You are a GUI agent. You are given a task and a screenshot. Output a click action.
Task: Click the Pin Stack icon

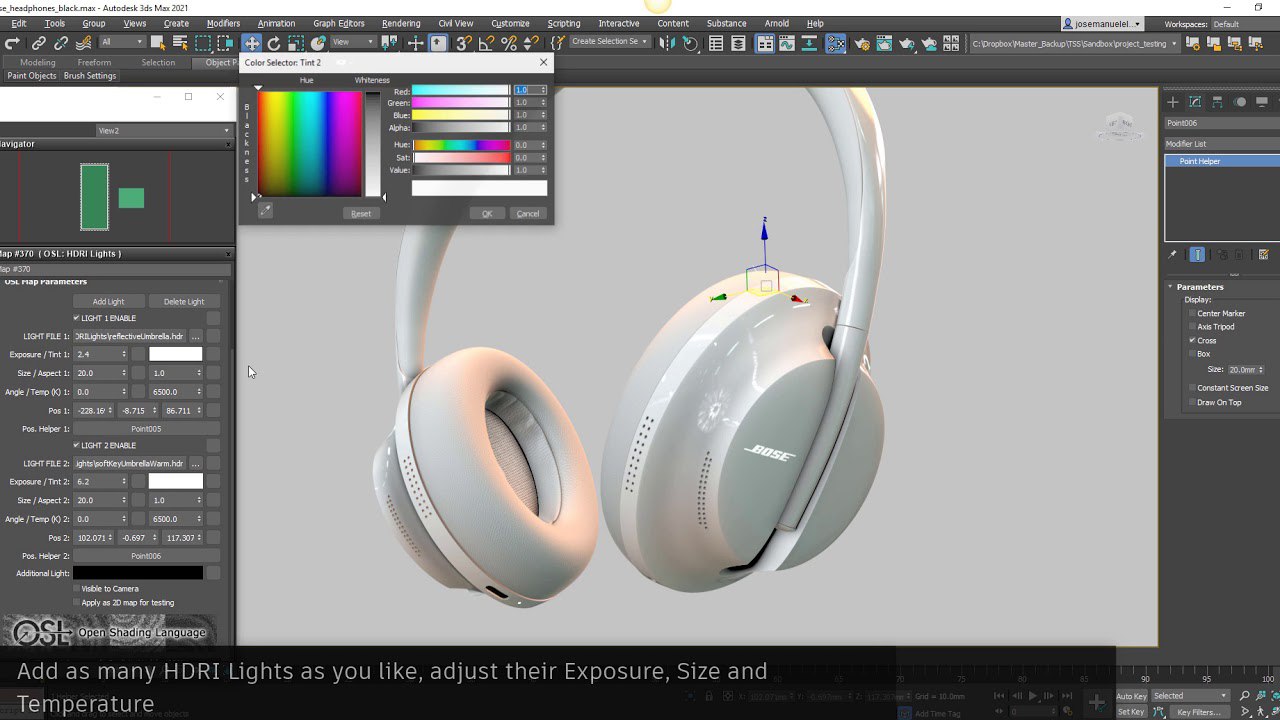1173,255
